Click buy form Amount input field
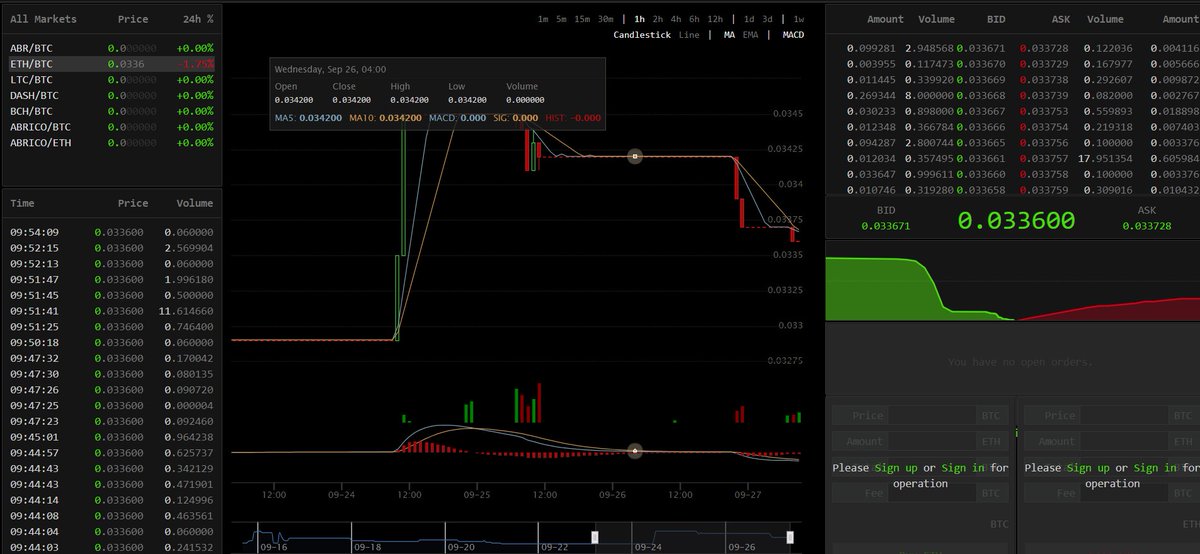 933,441
